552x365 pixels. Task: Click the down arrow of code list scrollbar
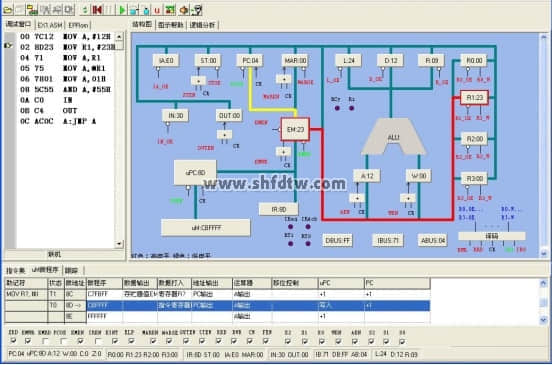pos(119,244)
